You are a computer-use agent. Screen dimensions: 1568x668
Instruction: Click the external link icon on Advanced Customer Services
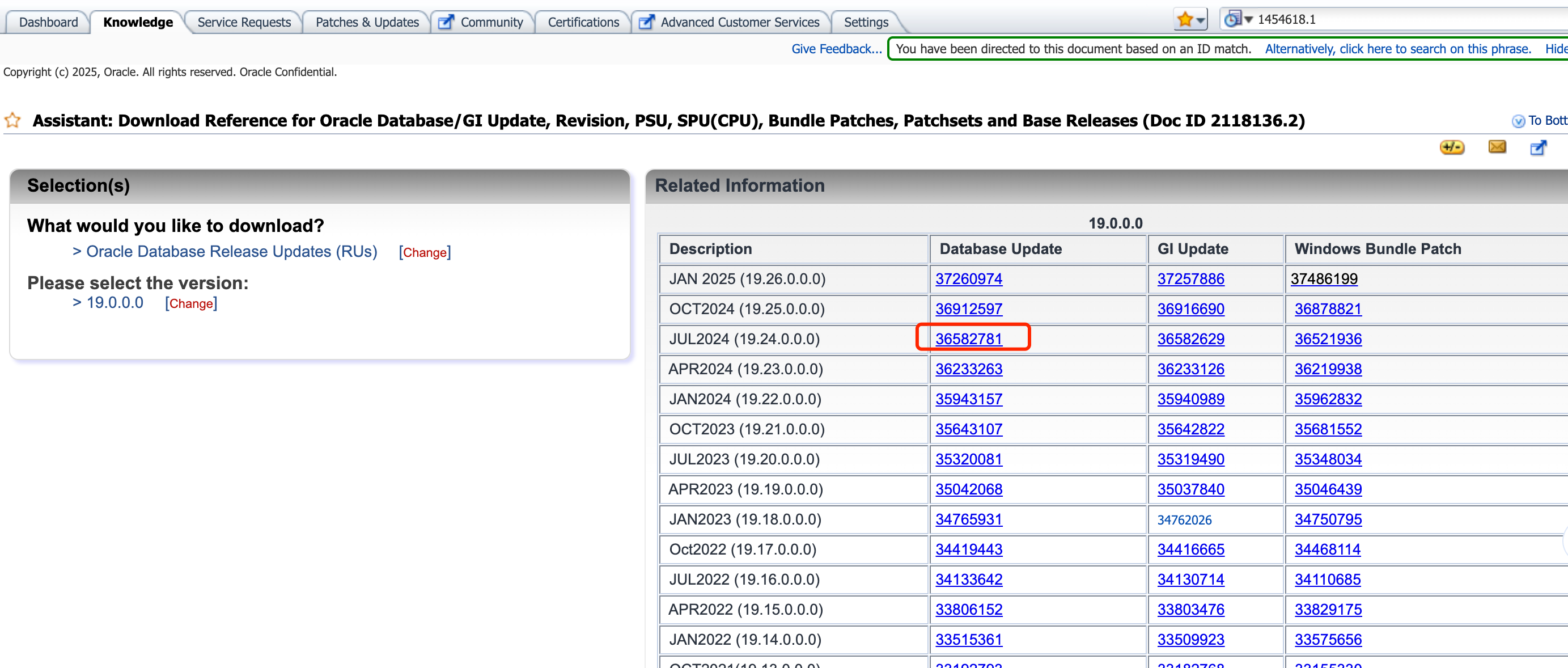pos(646,22)
